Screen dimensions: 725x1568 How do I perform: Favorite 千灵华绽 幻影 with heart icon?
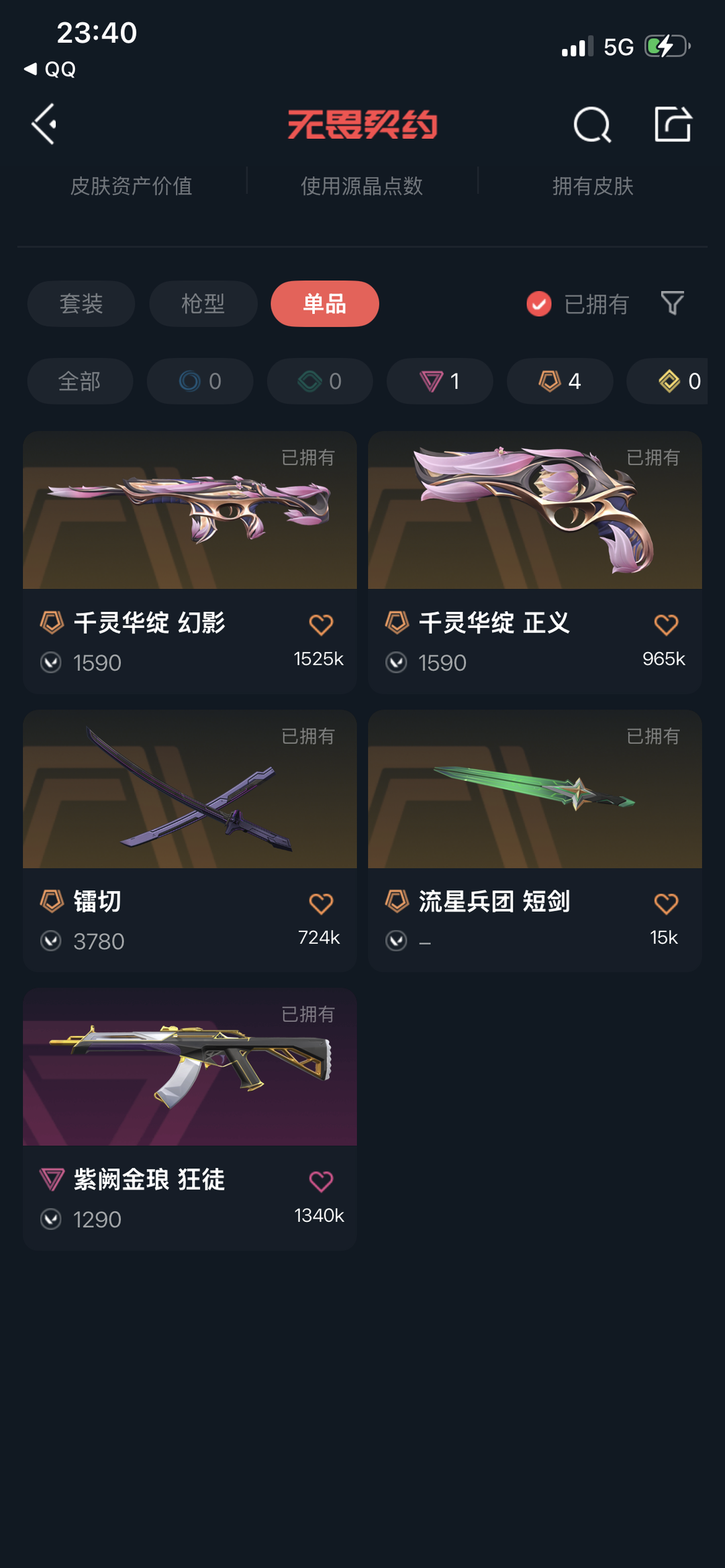[321, 625]
